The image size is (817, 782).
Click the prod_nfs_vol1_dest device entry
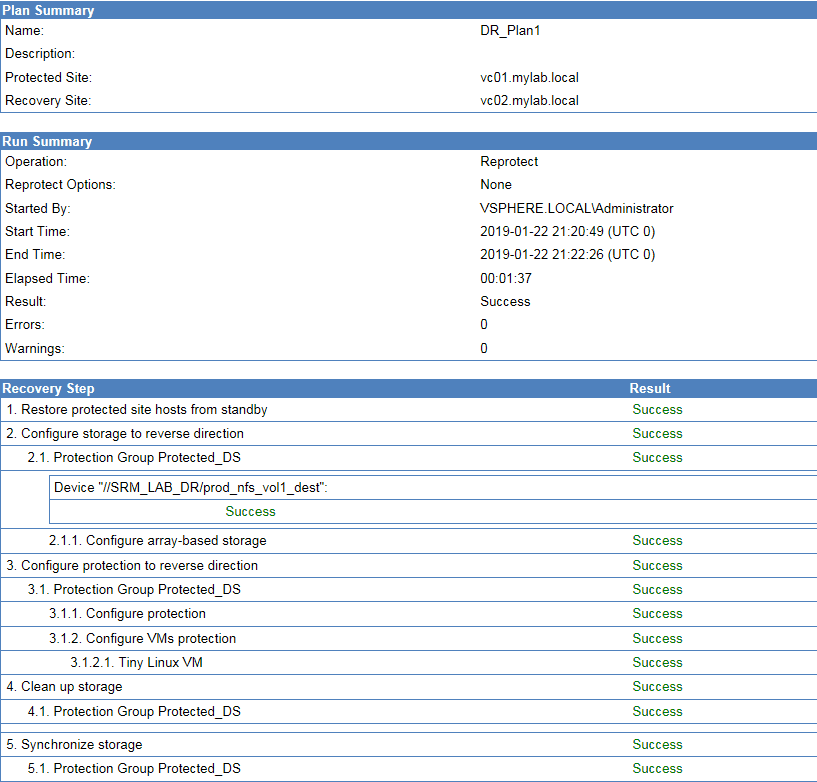[191, 487]
